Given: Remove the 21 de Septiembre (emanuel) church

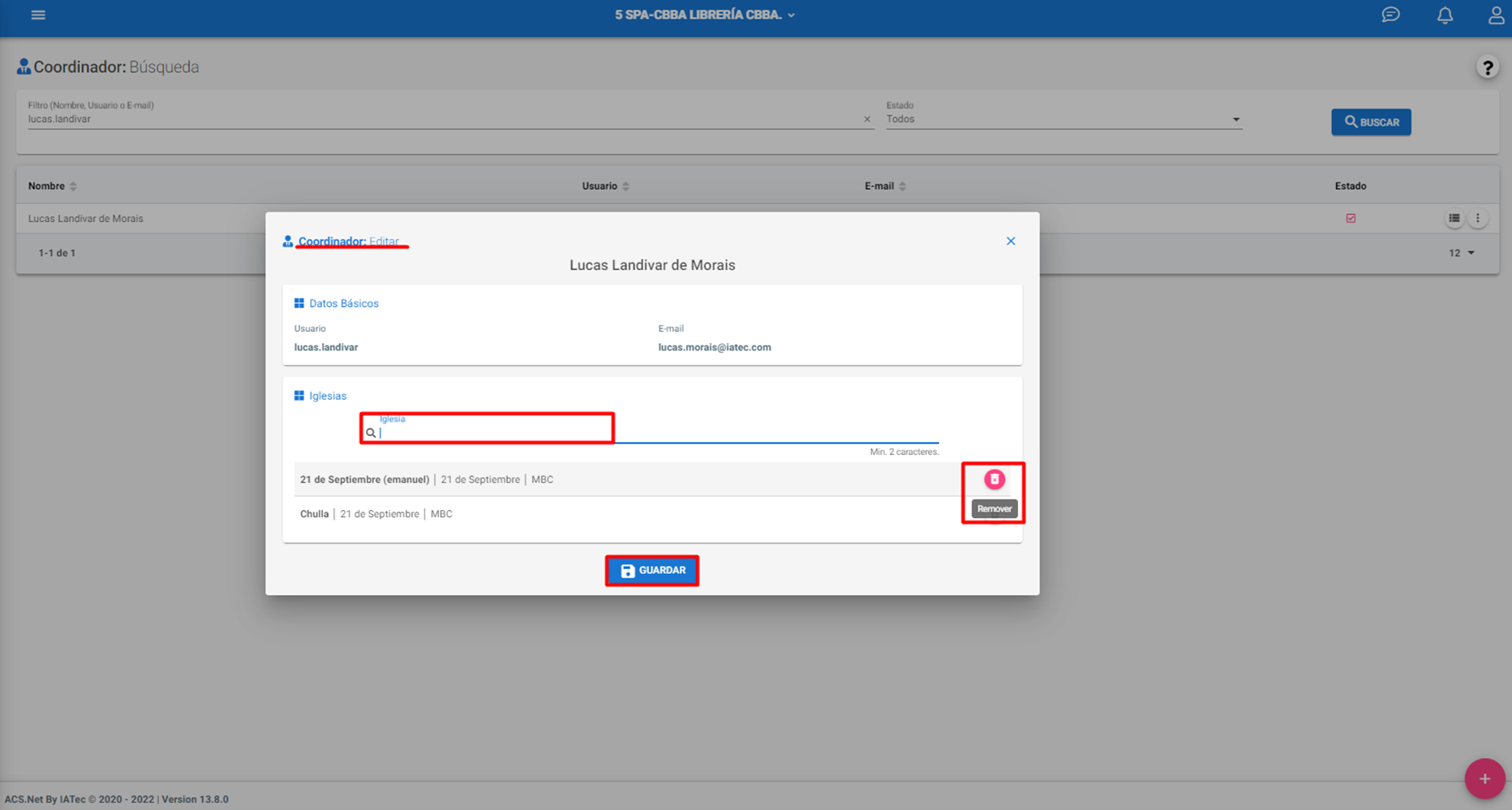Looking at the screenshot, I should click(x=994, y=479).
